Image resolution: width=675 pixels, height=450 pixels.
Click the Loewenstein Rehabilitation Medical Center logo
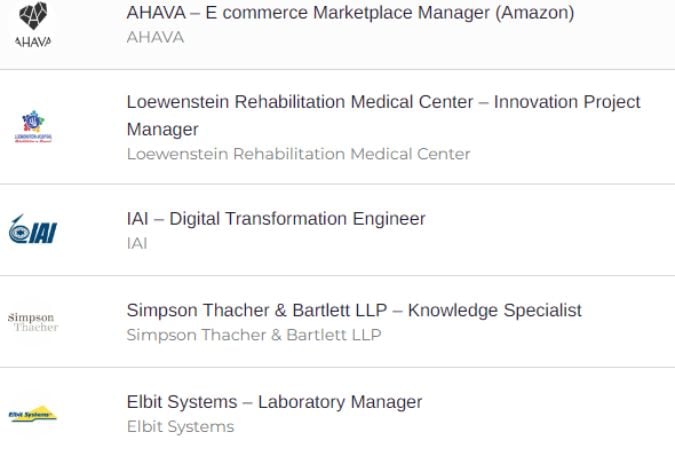33,126
